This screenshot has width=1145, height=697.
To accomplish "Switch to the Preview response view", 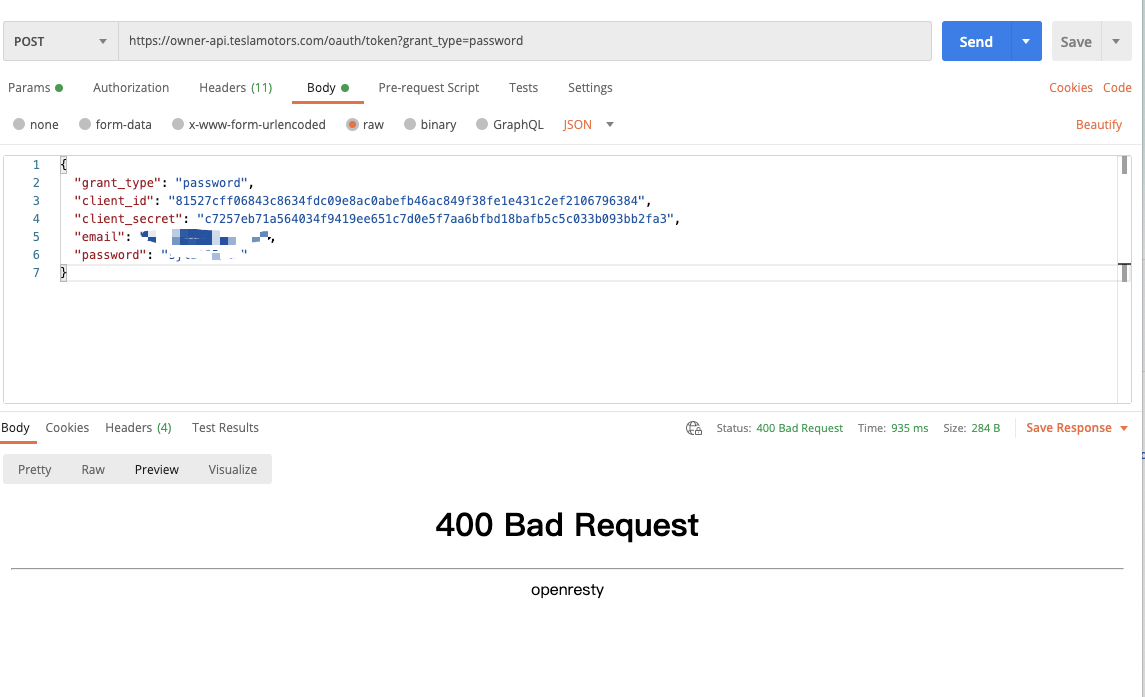I will pyautogui.click(x=156, y=468).
